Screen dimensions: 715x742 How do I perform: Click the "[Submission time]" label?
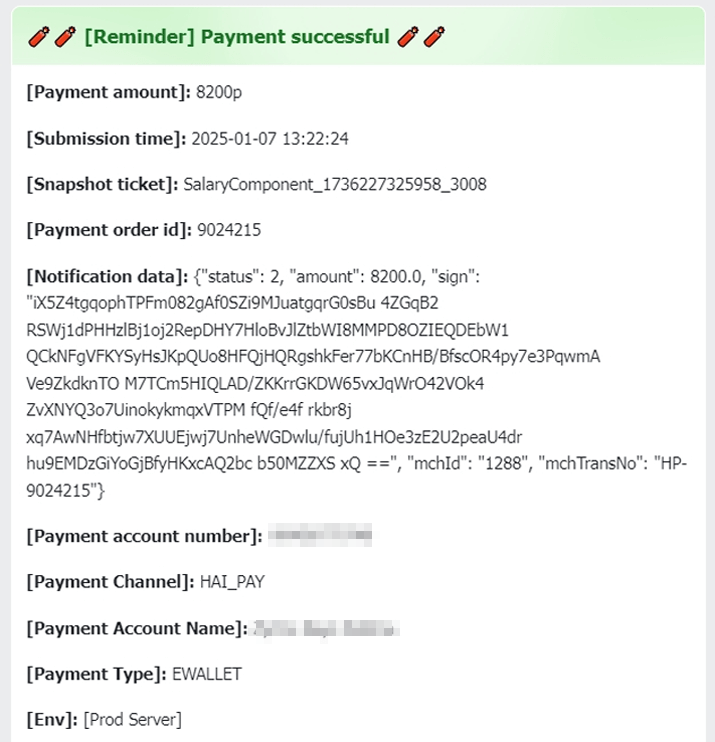tap(106, 138)
